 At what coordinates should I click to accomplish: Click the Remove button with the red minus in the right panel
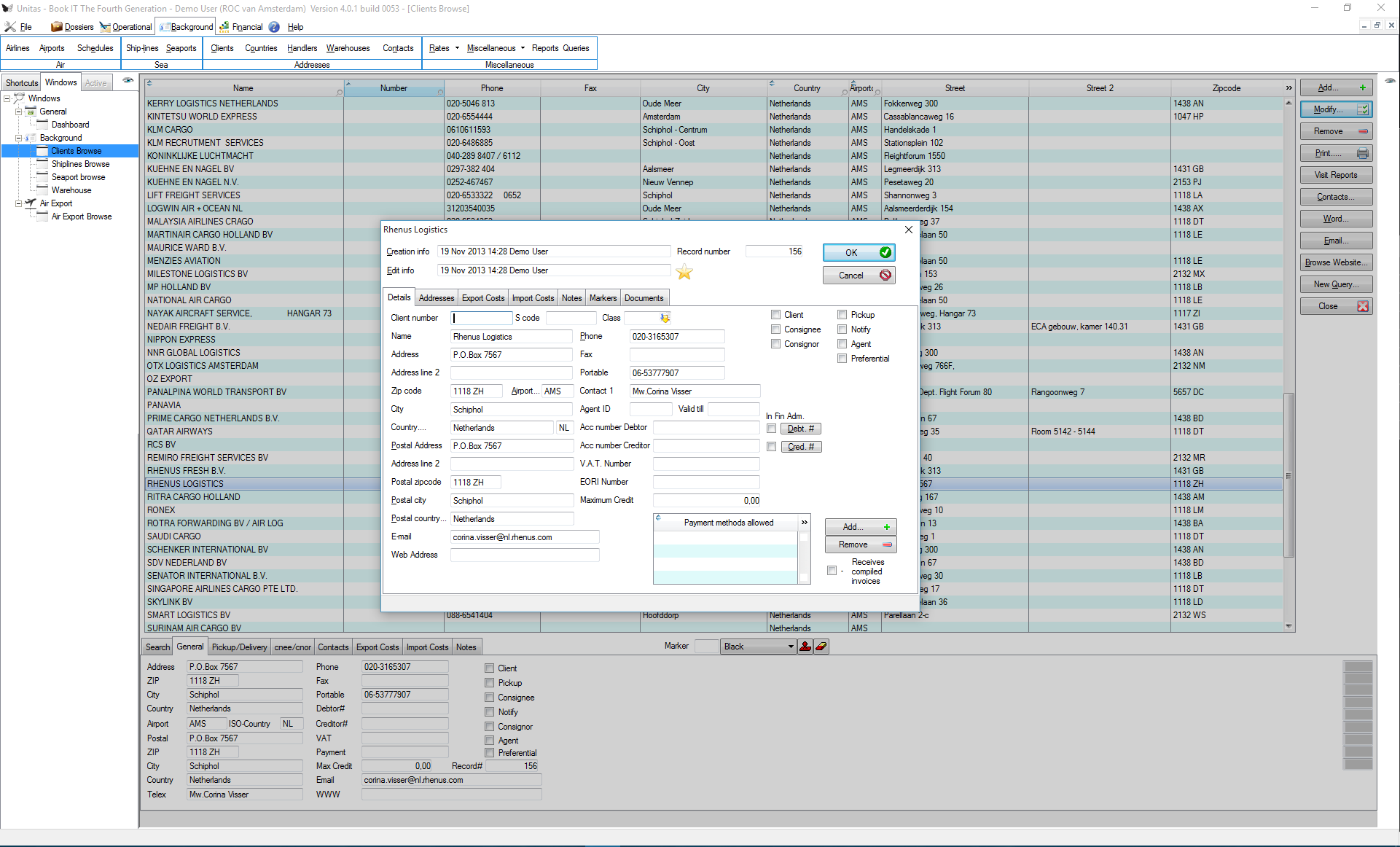click(x=1336, y=131)
